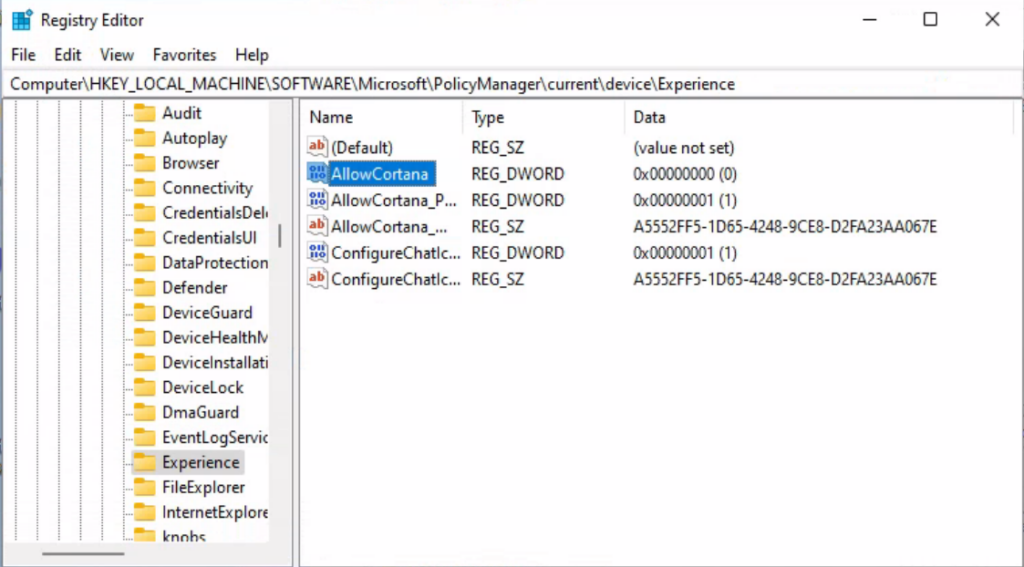Open the Help menu
This screenshot has width=1024, height=567.
point(251,55)
